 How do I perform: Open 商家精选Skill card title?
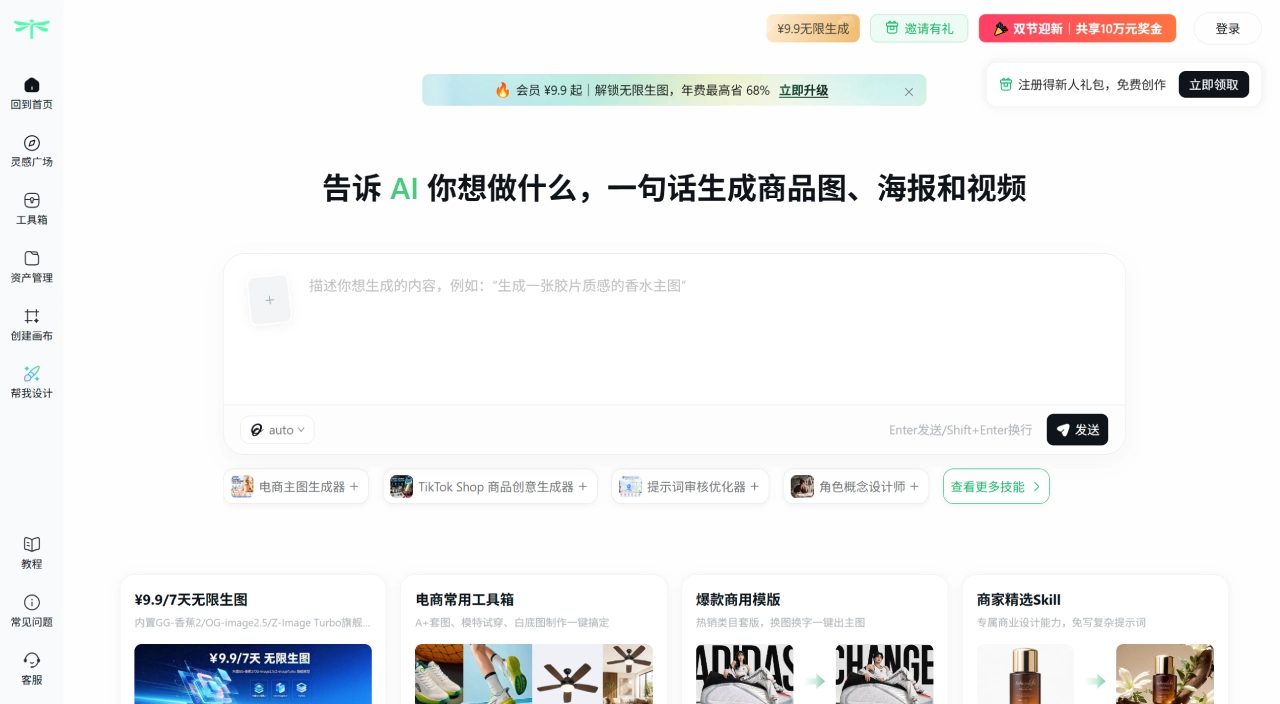tap(1019, 600)
